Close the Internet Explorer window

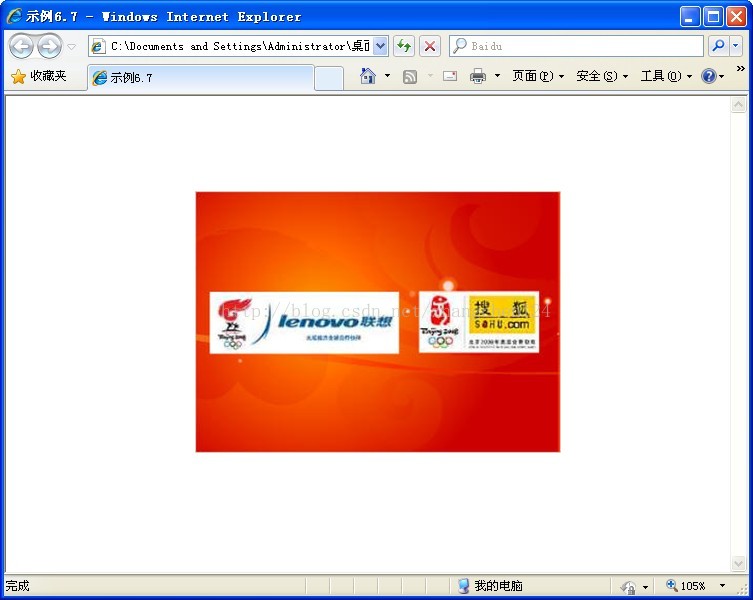(736, 17)
